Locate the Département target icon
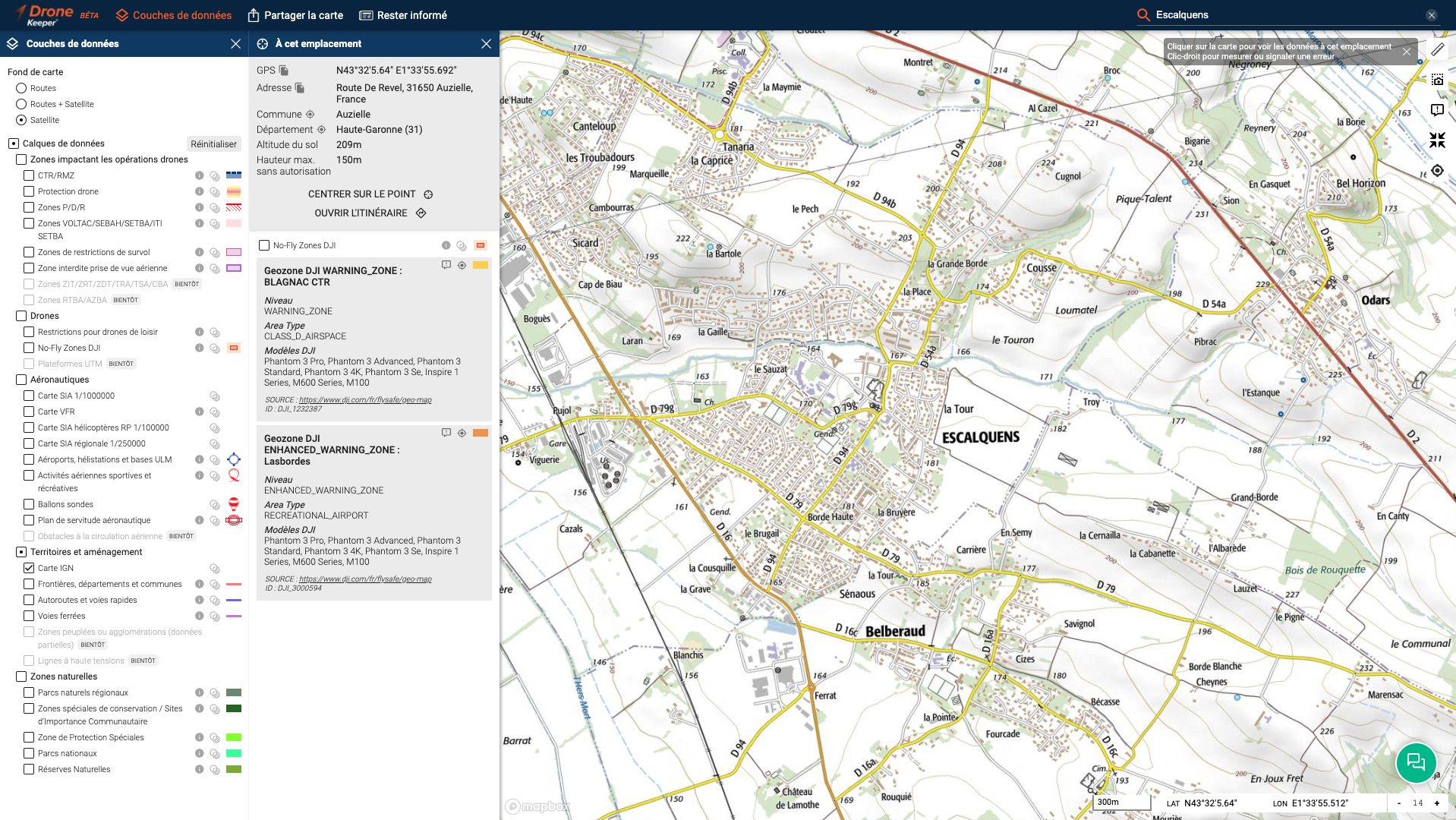This screenshot has height=820, width=1456. click(321, 130)
